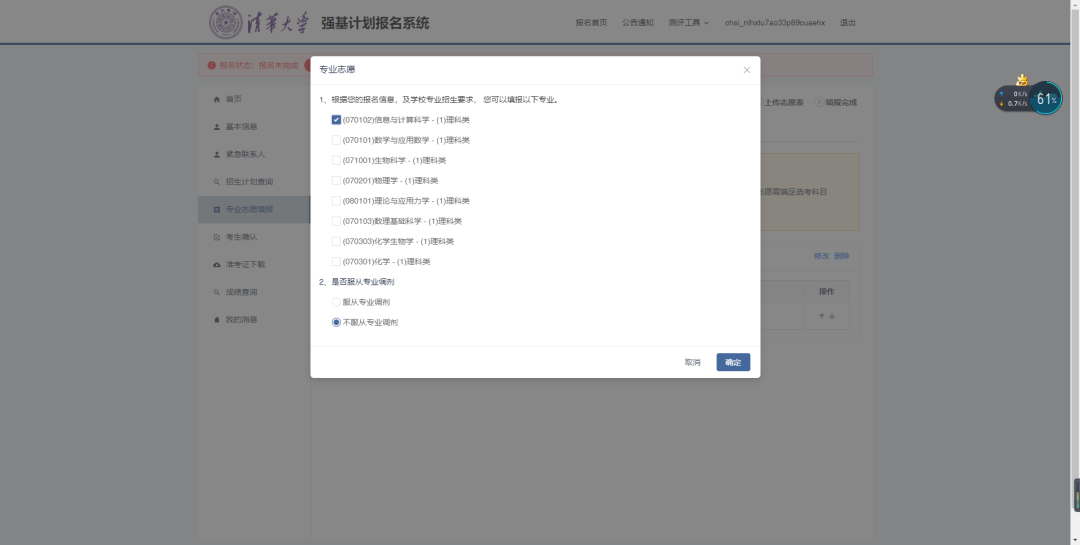Click the search icon beside 成绩查询
1080x545 pixels.
[217, 292]
